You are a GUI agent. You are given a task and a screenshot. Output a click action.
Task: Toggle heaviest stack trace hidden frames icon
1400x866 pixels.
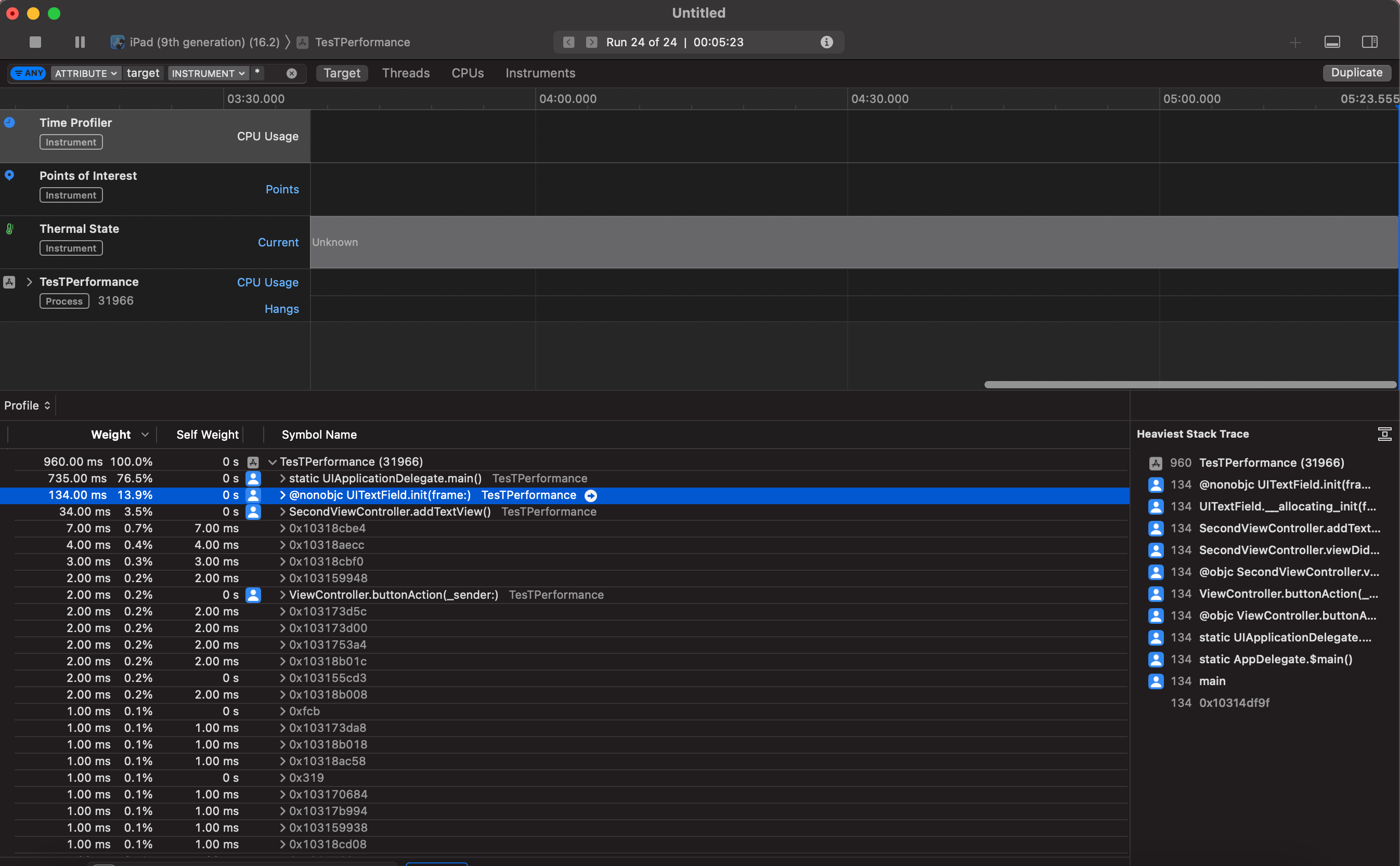1384,434
